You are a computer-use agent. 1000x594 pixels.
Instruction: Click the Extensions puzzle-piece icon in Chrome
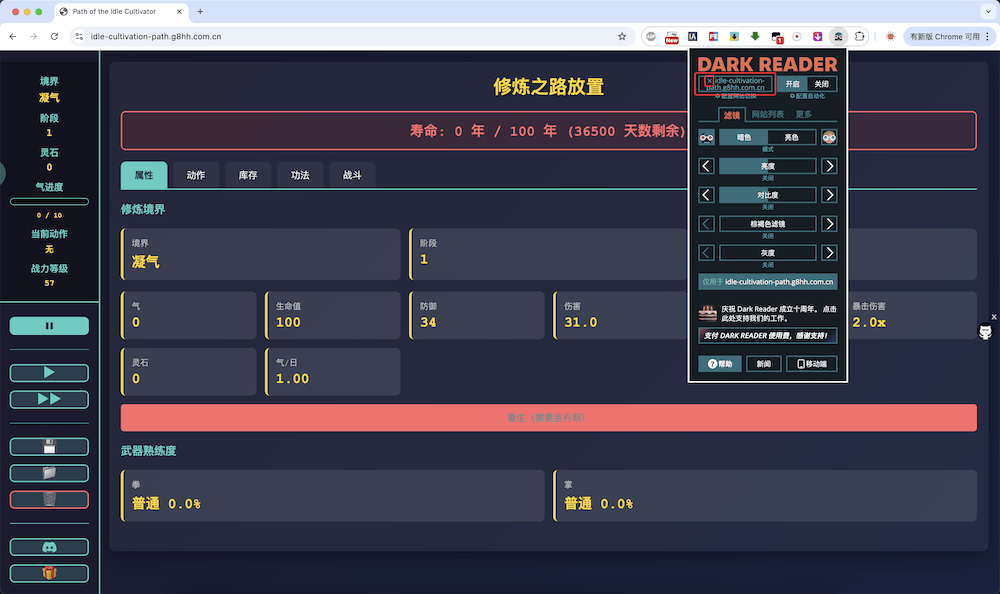tap(859, 36)
